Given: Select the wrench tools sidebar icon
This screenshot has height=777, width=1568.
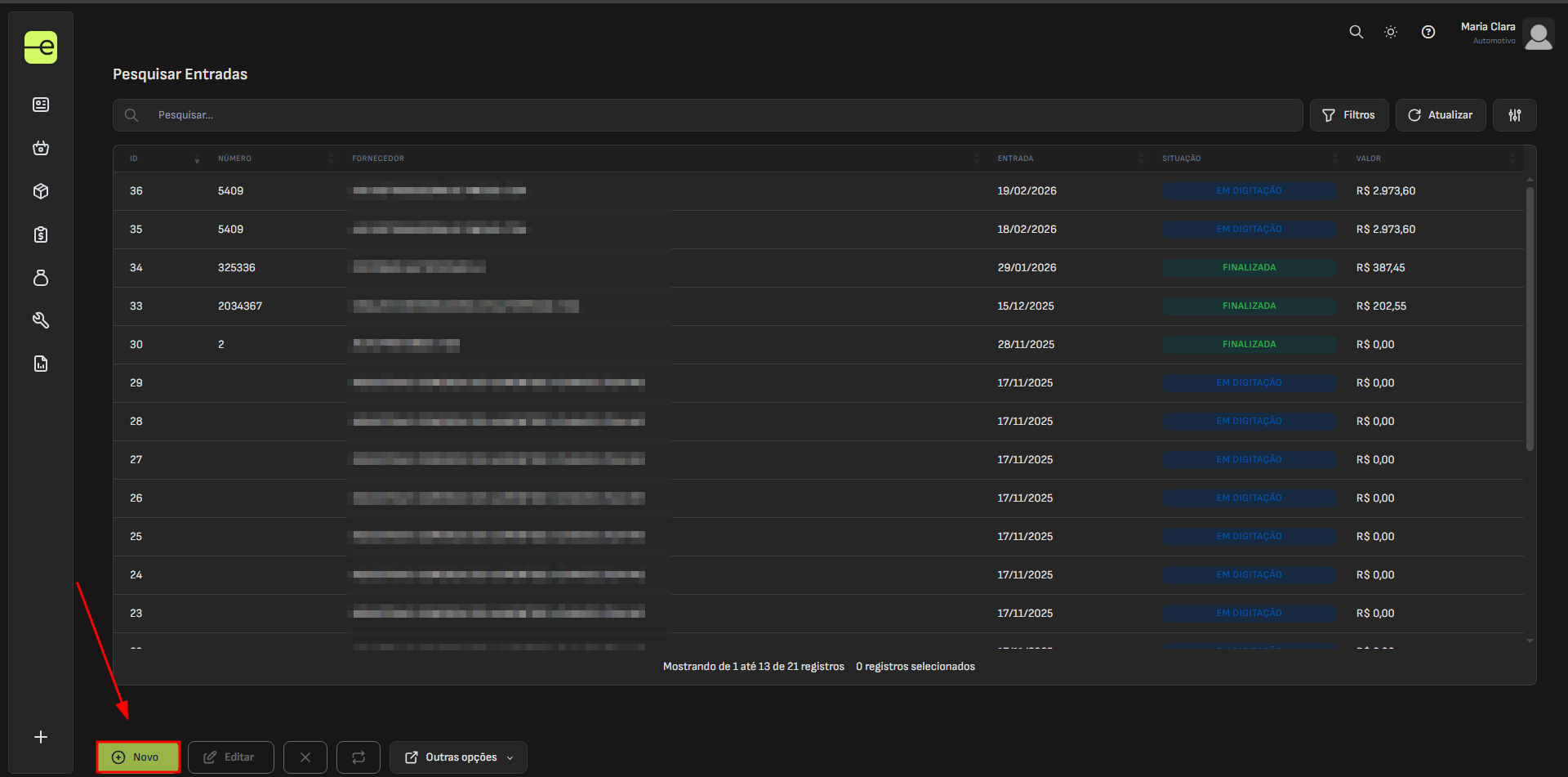Looking at the screenshot, I should [41, 320].
